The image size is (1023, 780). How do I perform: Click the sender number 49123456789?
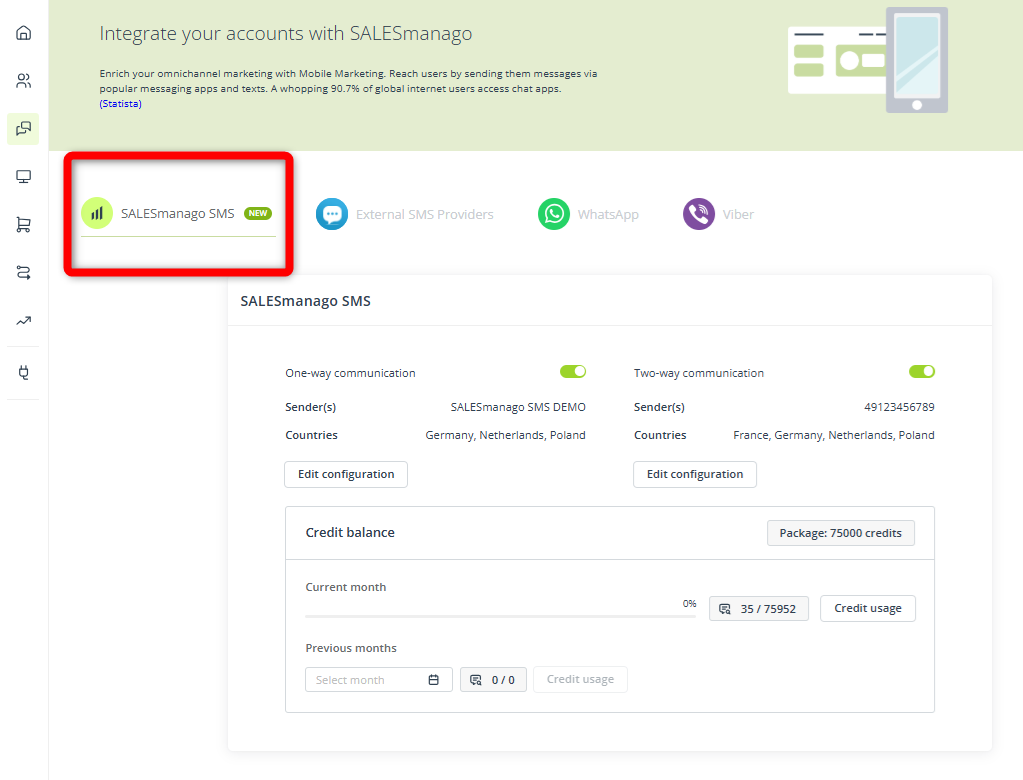[x=899, y=407]
